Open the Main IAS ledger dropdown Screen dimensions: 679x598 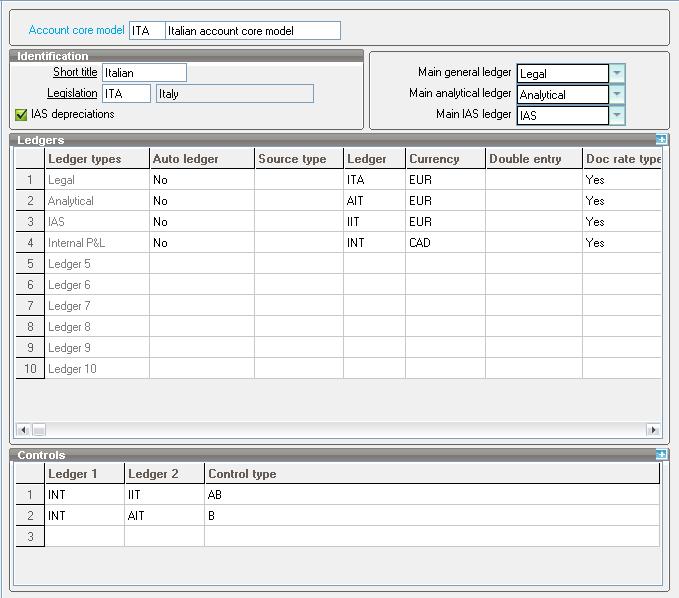click(x=617, y=115)
